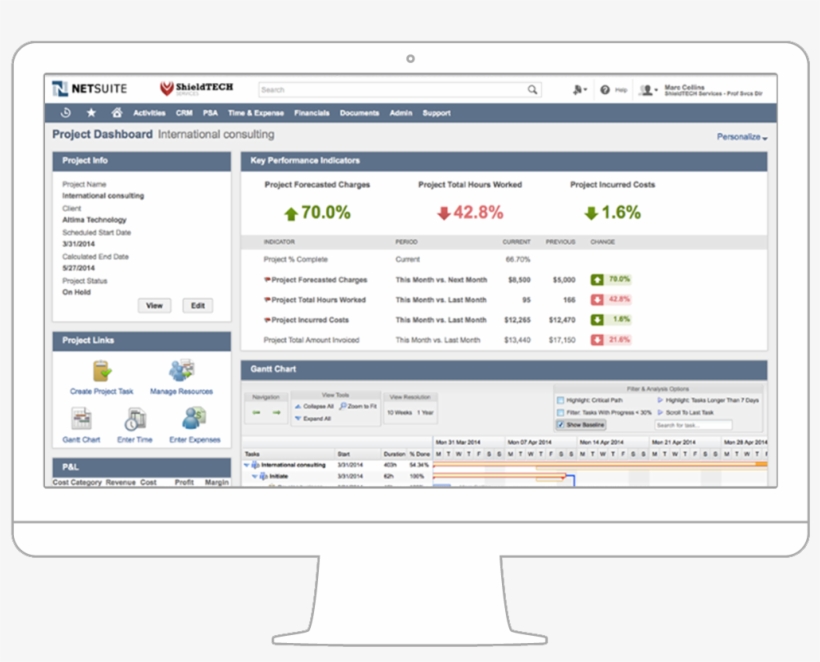820x662 pixels.
Task: Click the Edit button in Project Info
Action: click(197, 305)
